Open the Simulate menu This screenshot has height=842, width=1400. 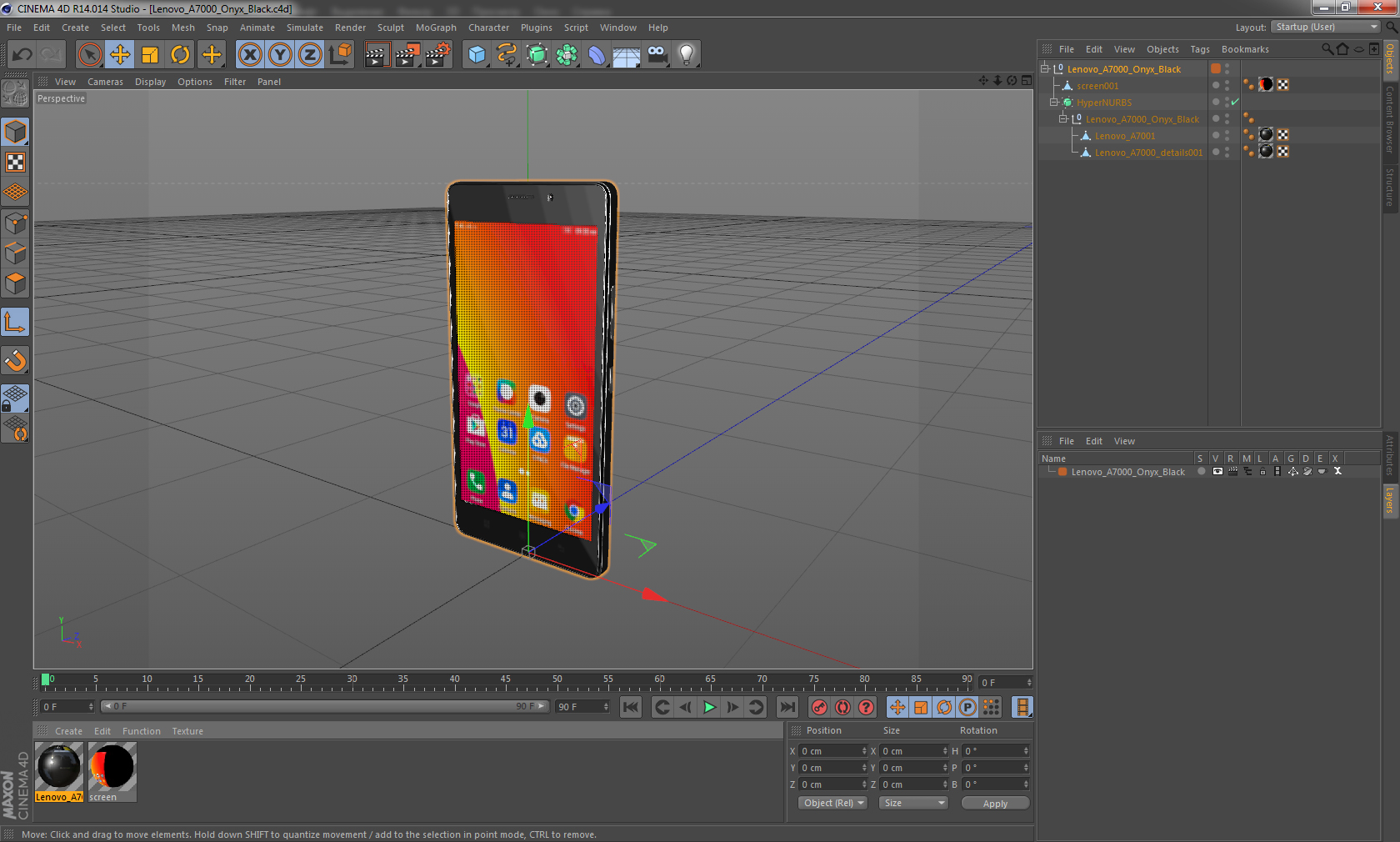[305, 28]
